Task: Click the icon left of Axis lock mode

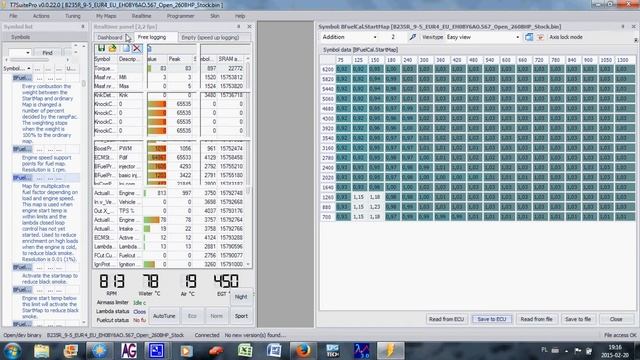Action: 540,37
